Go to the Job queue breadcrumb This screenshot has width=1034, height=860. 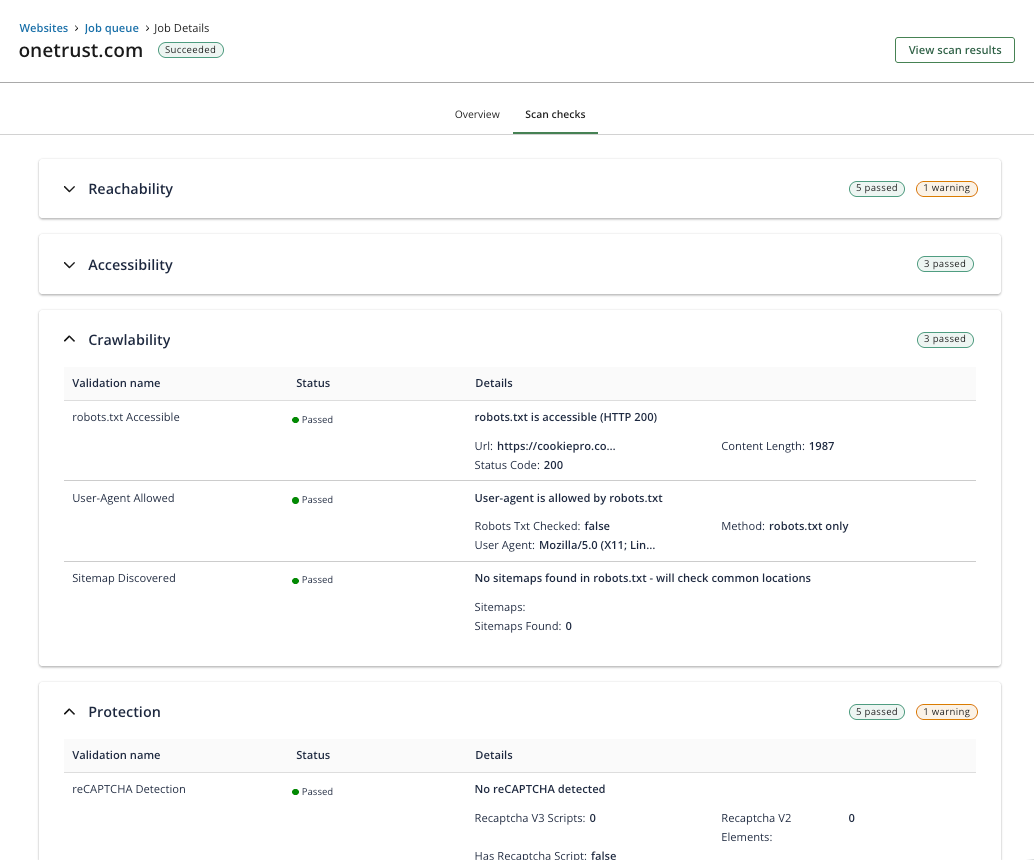(111, 28)
